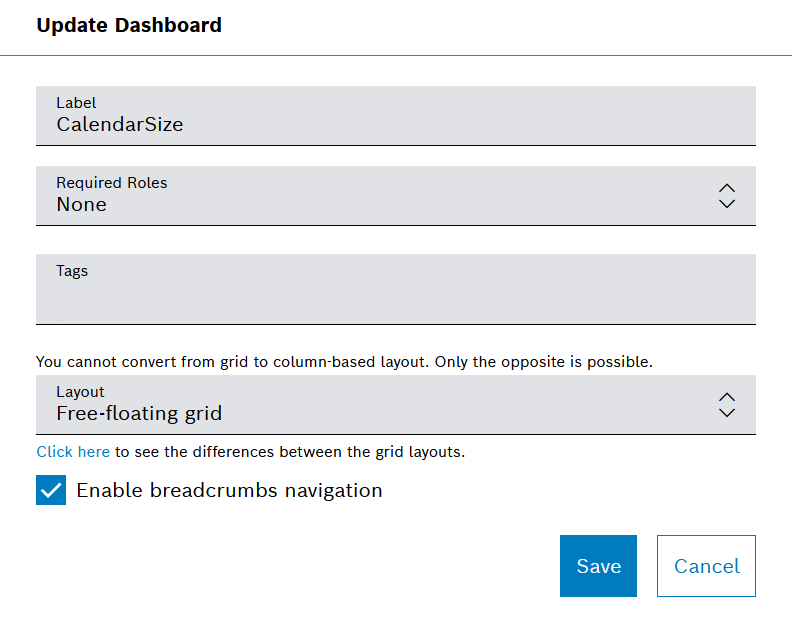Open the Layout dropdown
792x634 pixels.
pos(395,404)
